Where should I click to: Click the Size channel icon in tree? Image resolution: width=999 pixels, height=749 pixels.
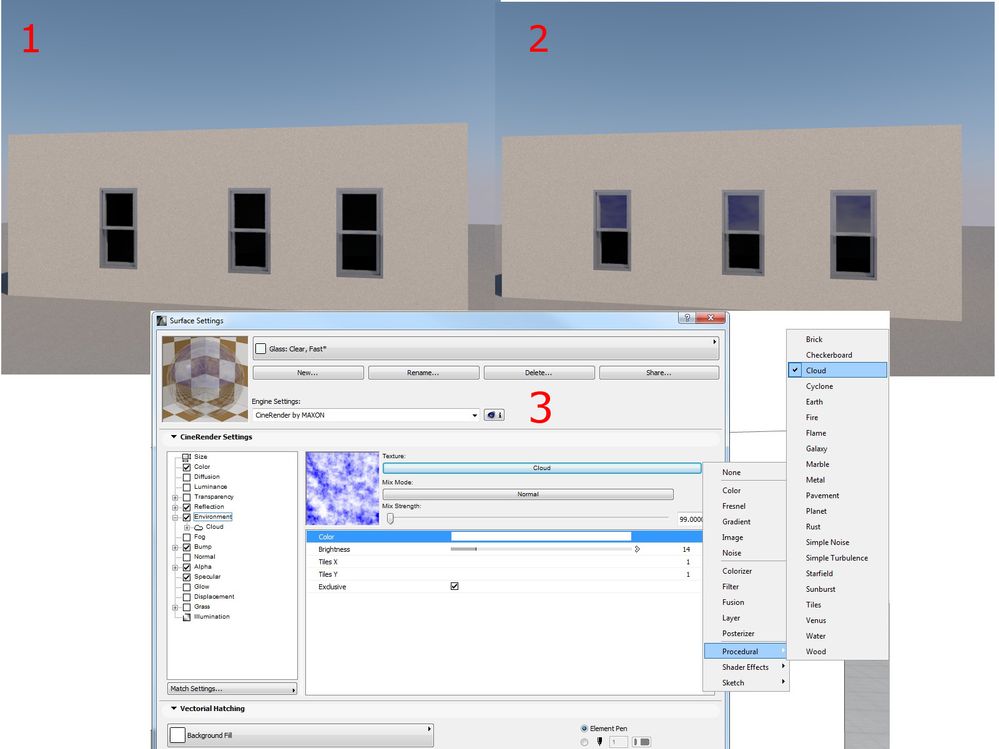(x=187, y=457)
